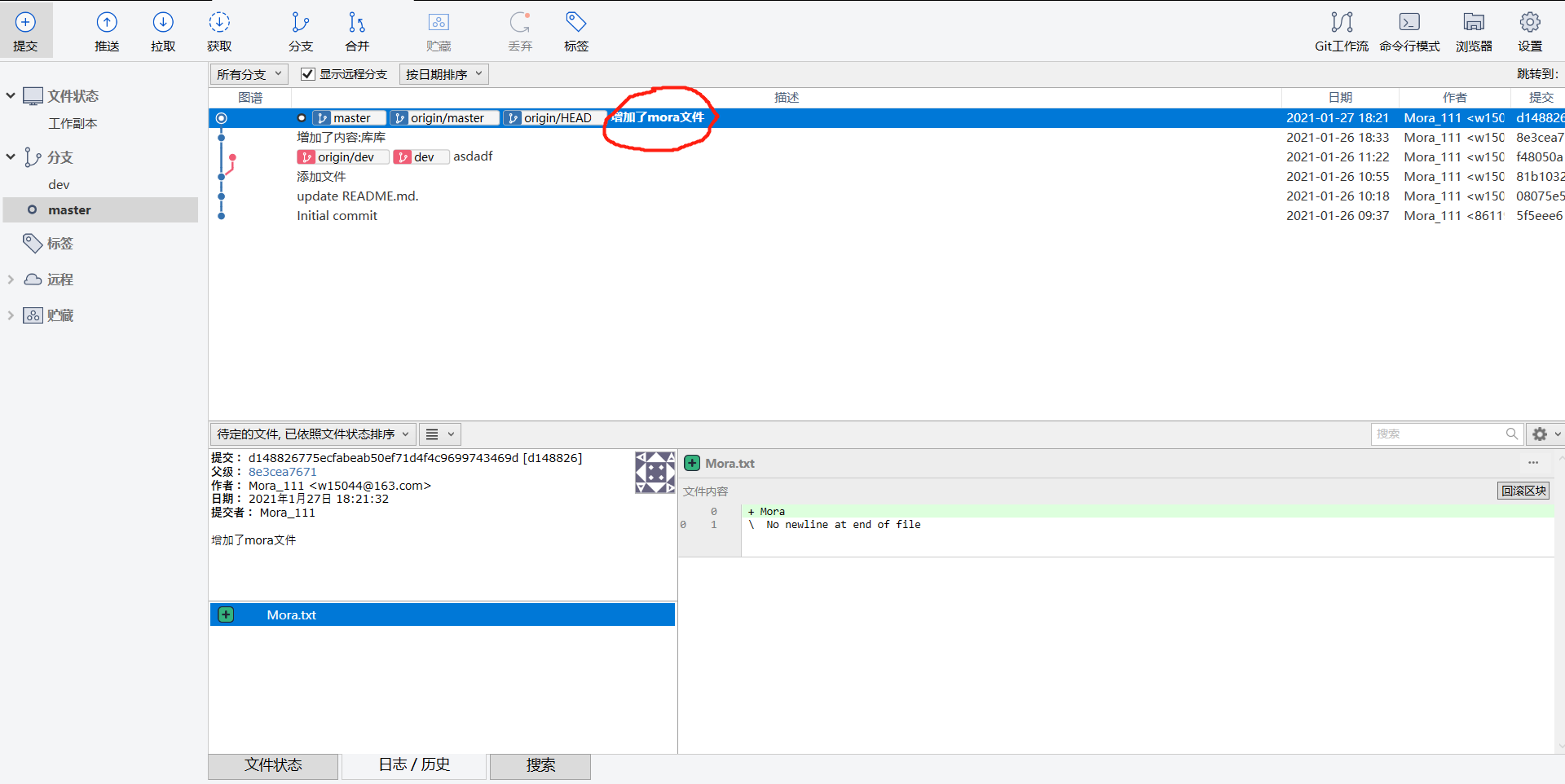Open the 按日期排序 dropdown
Image resolution: width=1565 pixels, height=784 pixels.
443,73
